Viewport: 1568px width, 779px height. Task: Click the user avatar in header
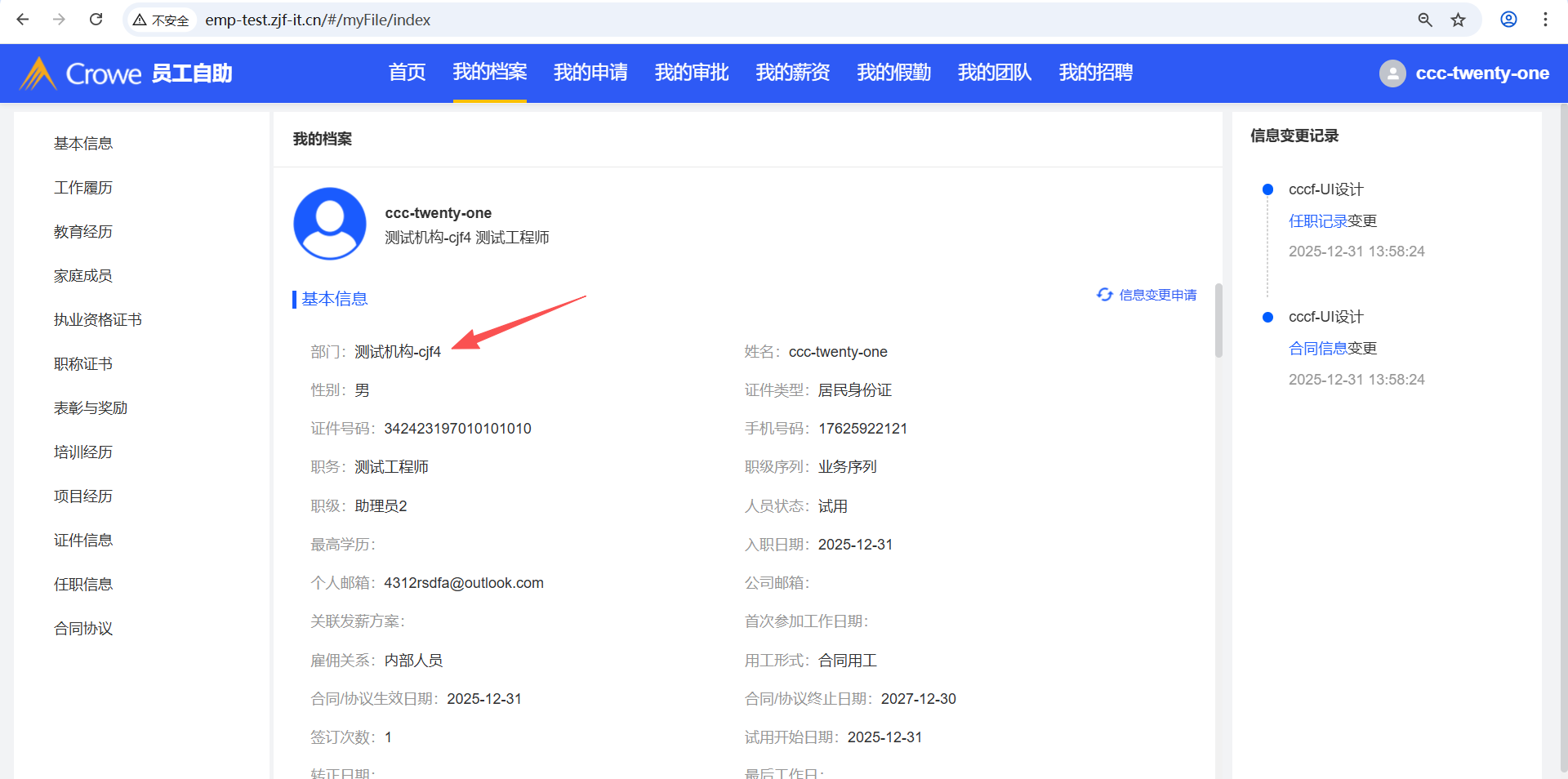point(1392,73)
